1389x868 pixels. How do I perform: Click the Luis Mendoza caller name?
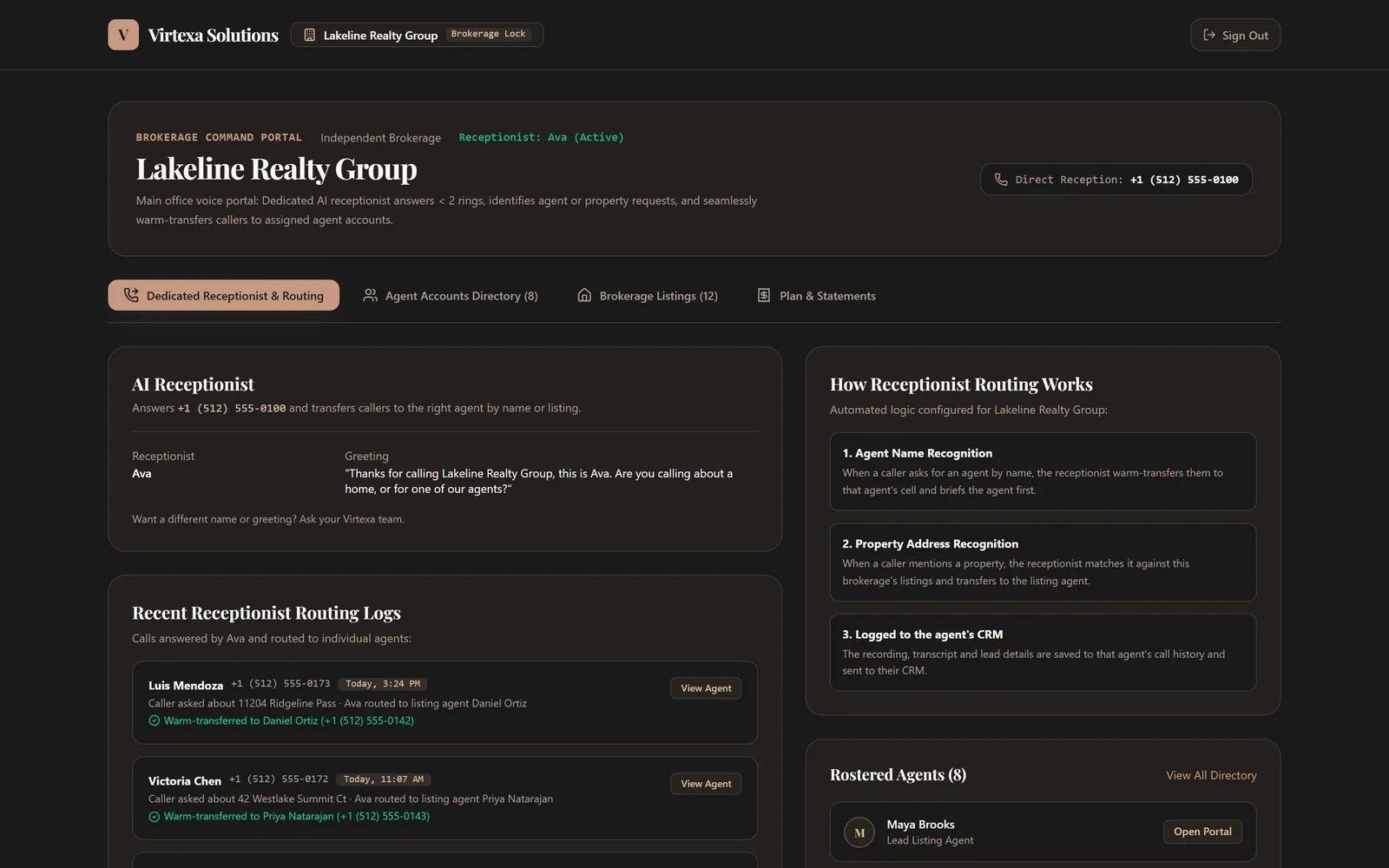click(186, 685)
